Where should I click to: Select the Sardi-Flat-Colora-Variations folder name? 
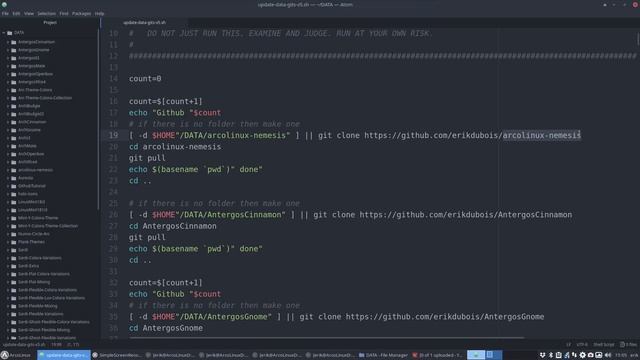pyautogui.click(x=44, y=274)
